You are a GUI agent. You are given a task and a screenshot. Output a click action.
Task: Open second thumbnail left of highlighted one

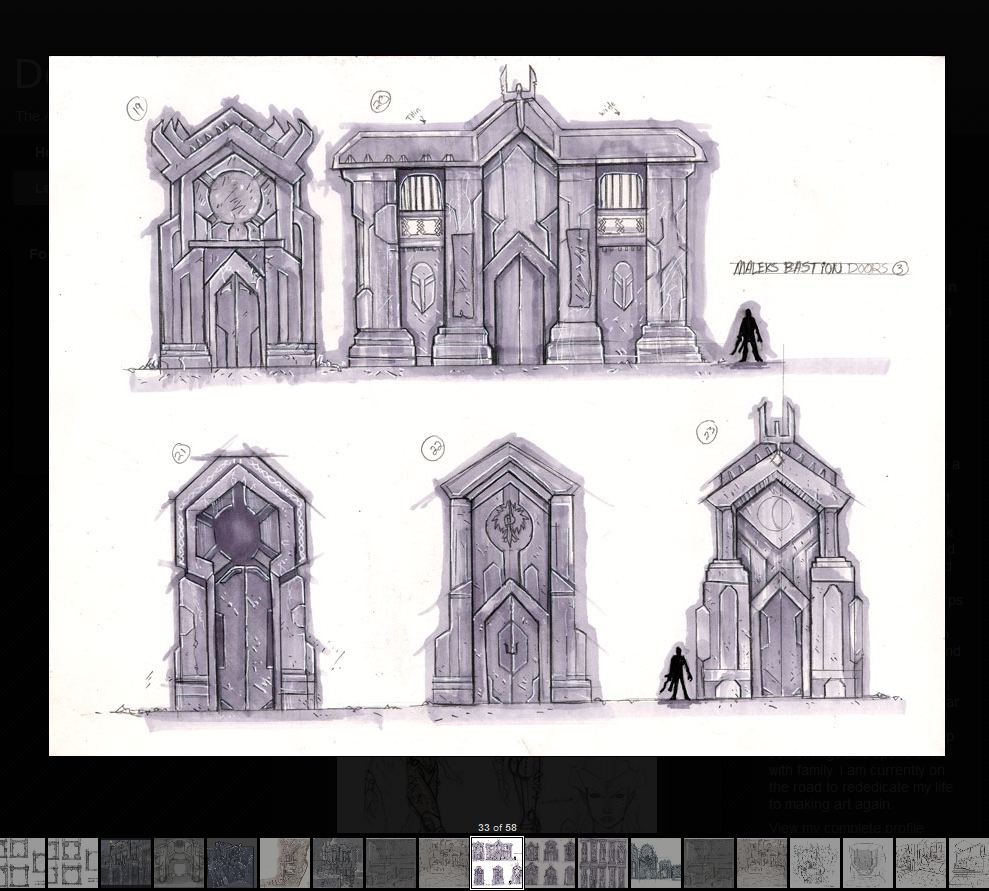391,863
